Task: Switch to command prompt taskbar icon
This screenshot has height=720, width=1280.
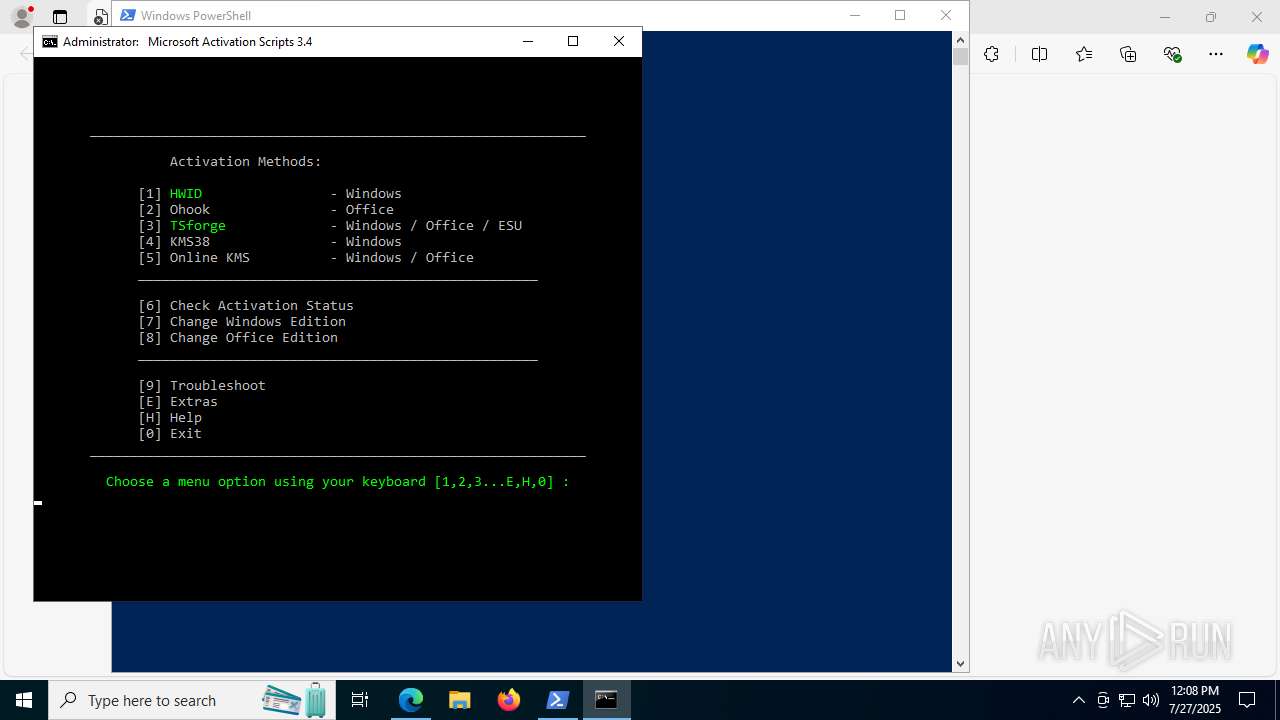Action: (x=606, y=700)
